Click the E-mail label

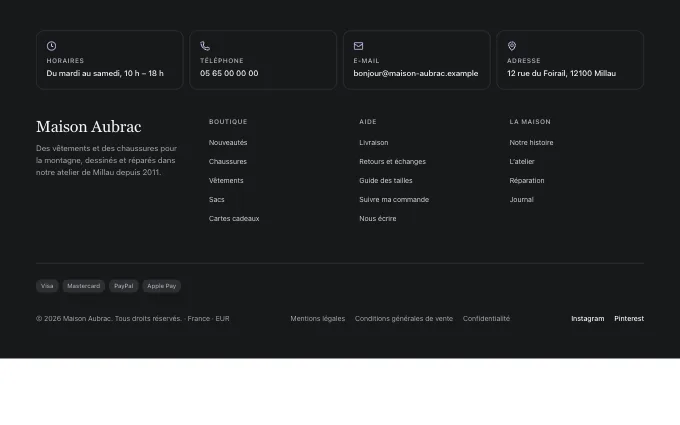coord(366,61)
